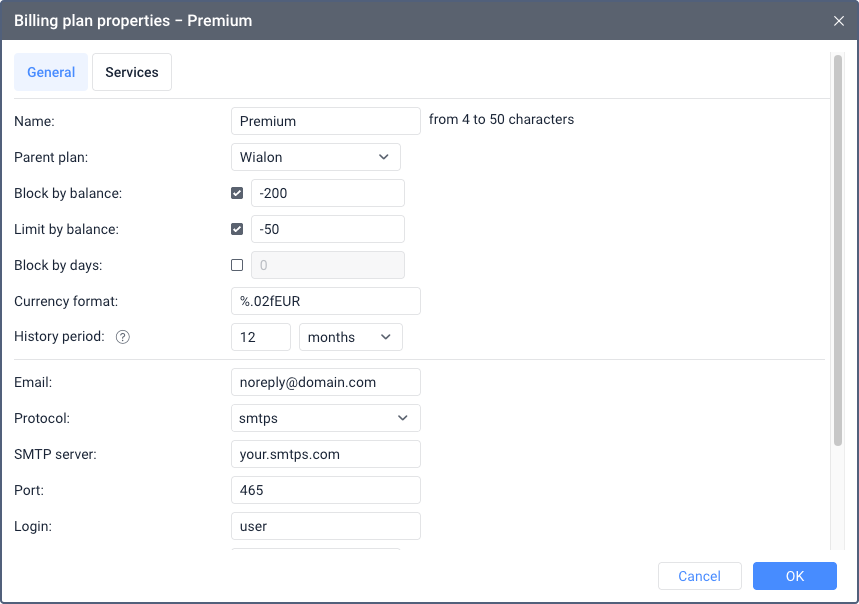Enable the Block by days checkbox
The height and width of the screenshot is (604, 859).
click(237, 265)
